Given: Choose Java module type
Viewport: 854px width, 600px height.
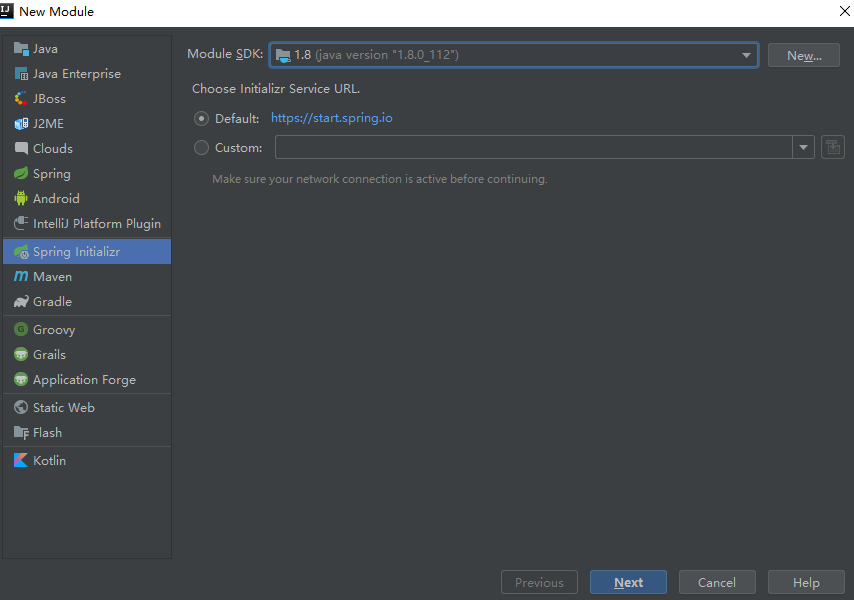Looking at the screenshot, I should click(x=87, y=49).
